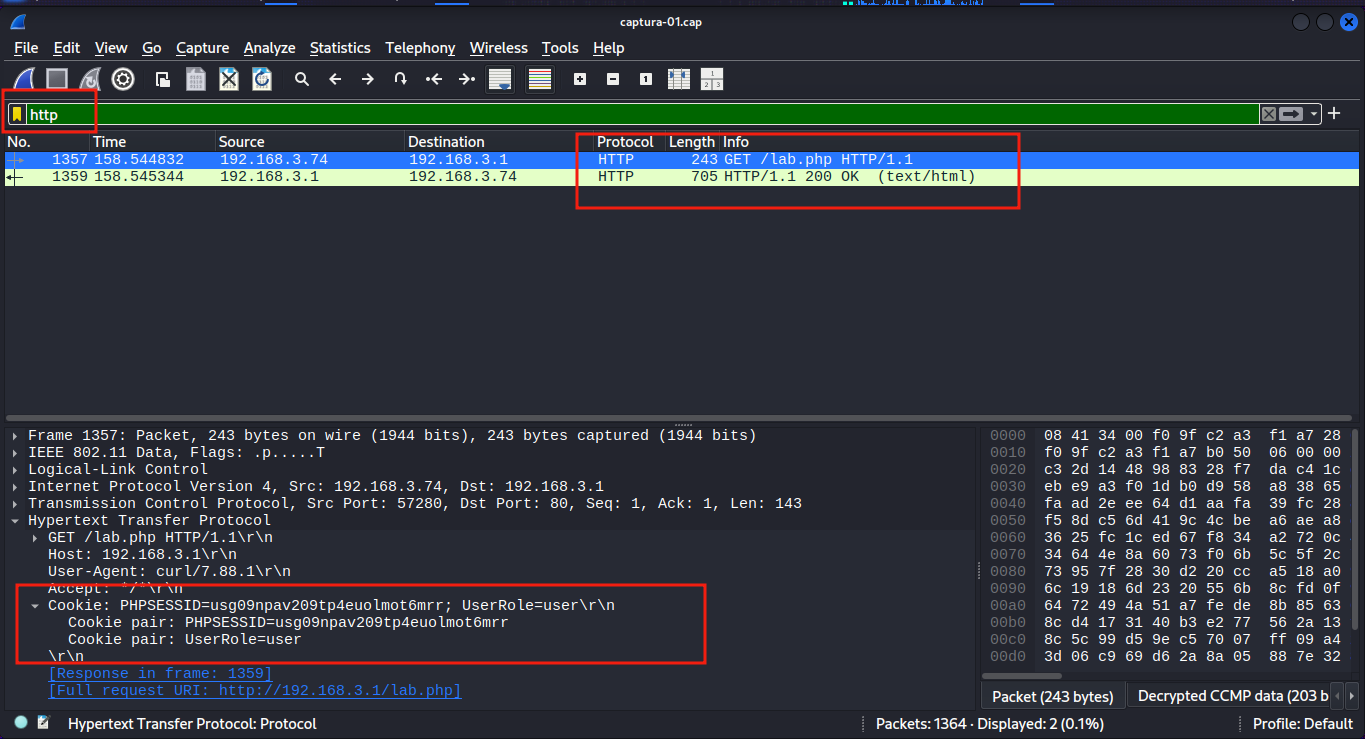Click the reload capture file icon

pos(262,79)
